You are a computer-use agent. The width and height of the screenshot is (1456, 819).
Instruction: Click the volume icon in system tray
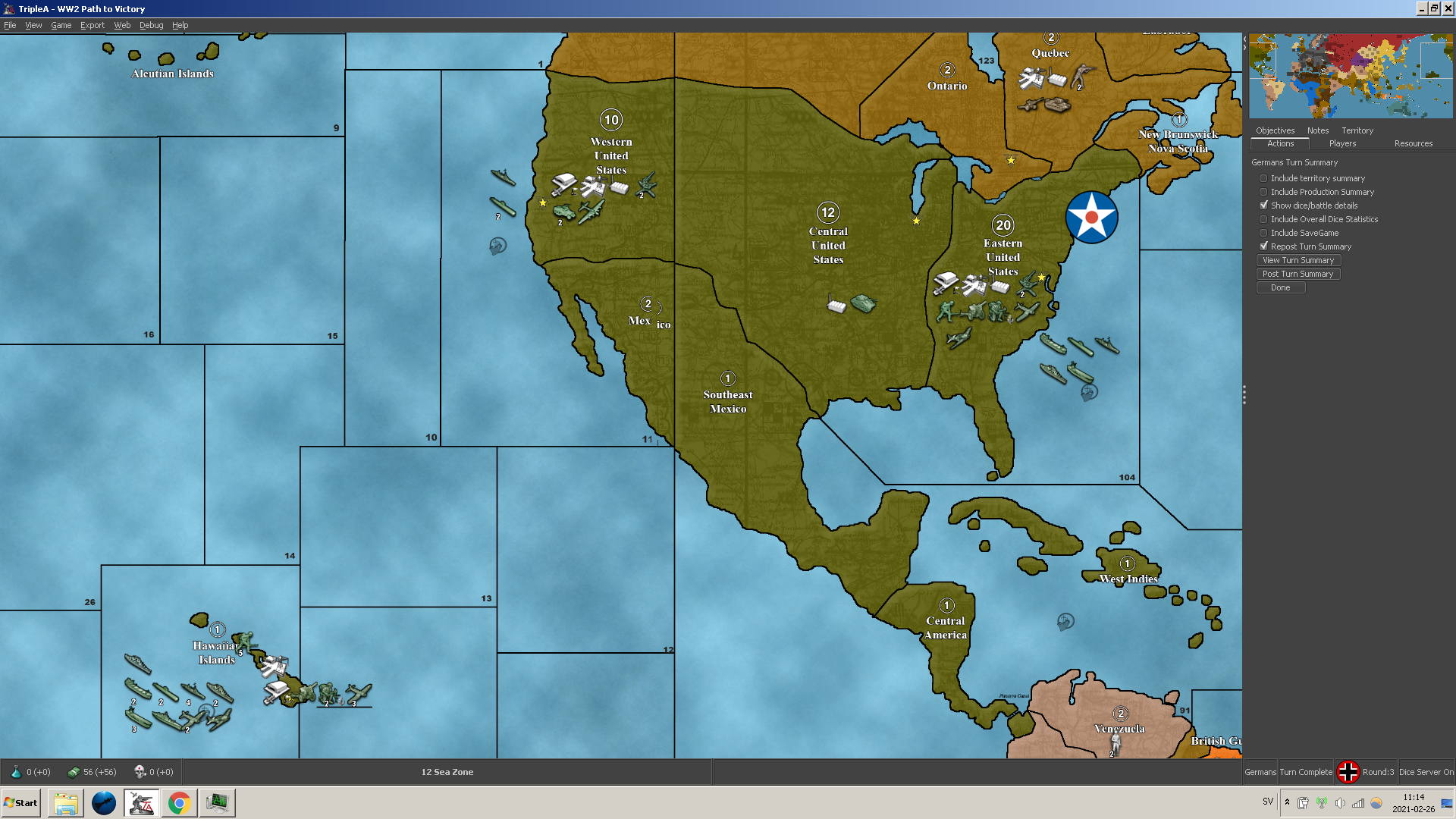pyautogui.click(x=1340, y=803)
